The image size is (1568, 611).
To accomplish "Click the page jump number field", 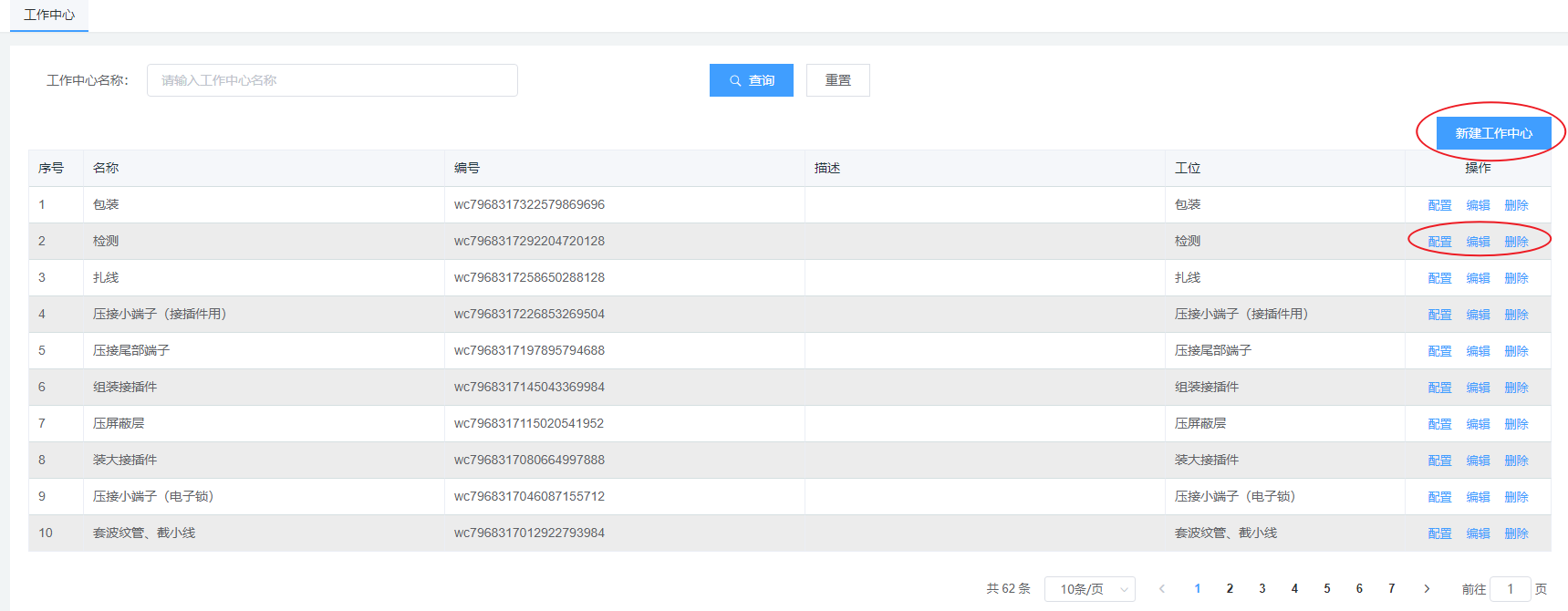I will (1510, 589).
